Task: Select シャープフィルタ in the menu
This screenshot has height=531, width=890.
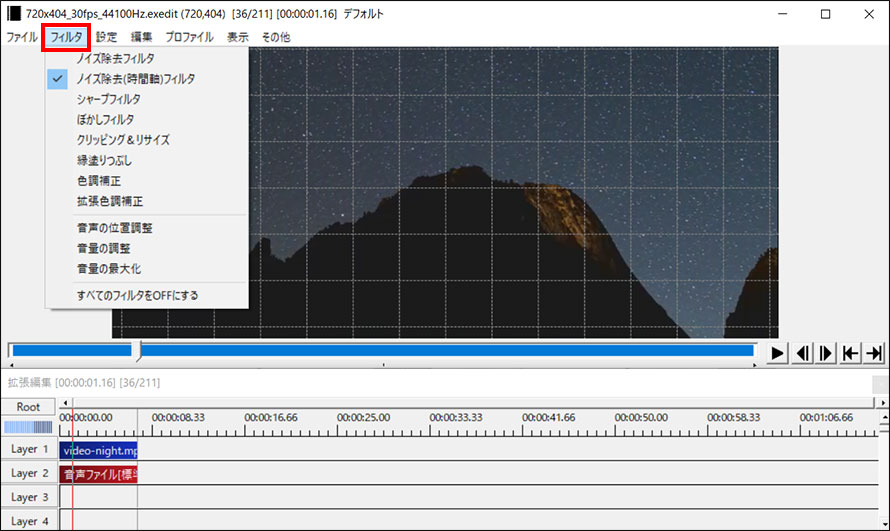Action: click(146, 99)
